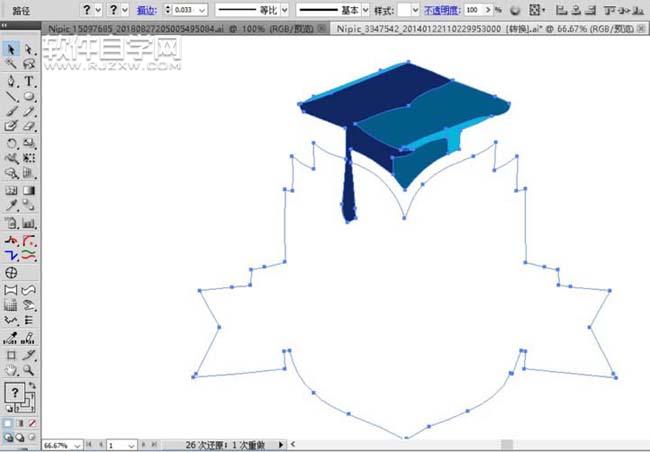Select the Eraser tool
650x452 pixels.
29,126
